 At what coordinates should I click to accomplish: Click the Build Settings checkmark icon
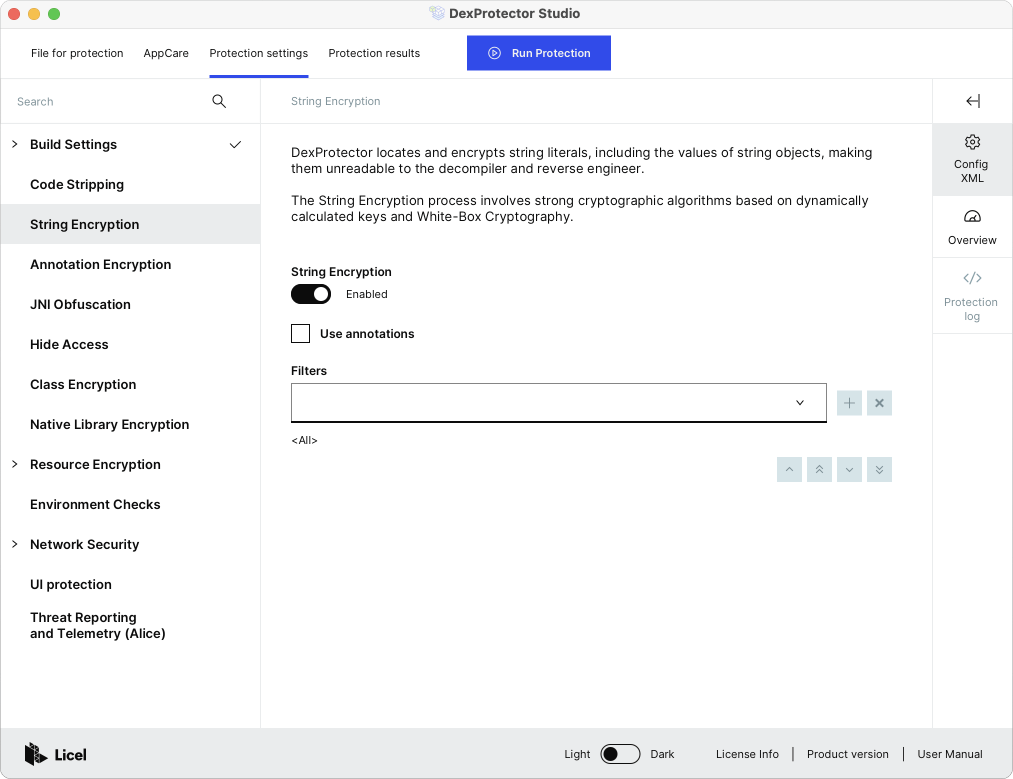coord(235,145)
